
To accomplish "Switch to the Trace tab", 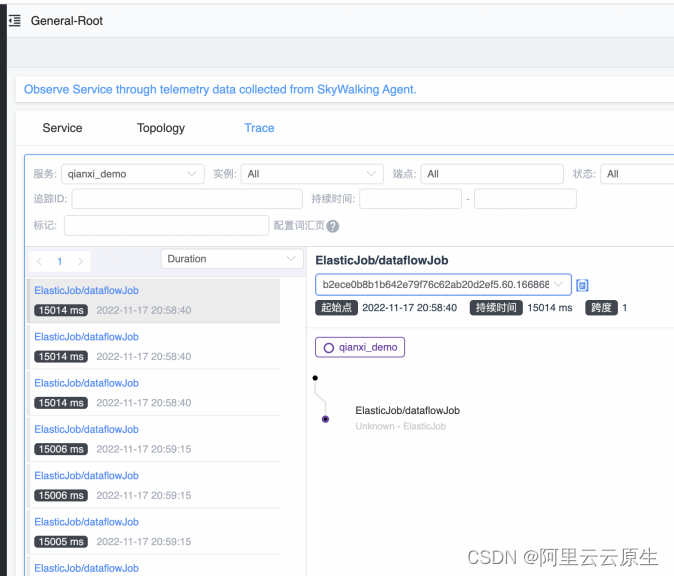I will tap(259, 128).
